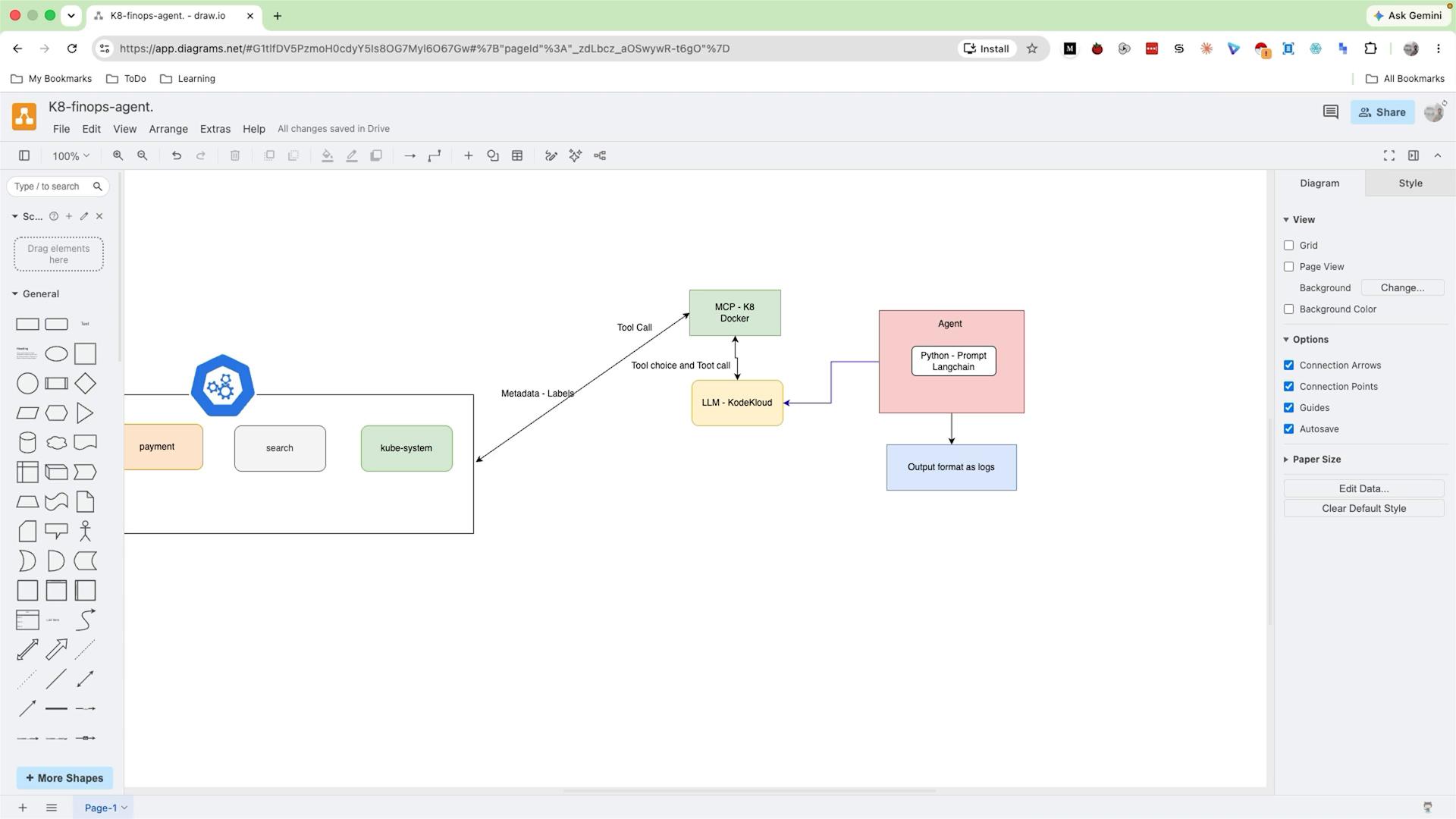Click the More Shapes button

(x=64, y=778)
